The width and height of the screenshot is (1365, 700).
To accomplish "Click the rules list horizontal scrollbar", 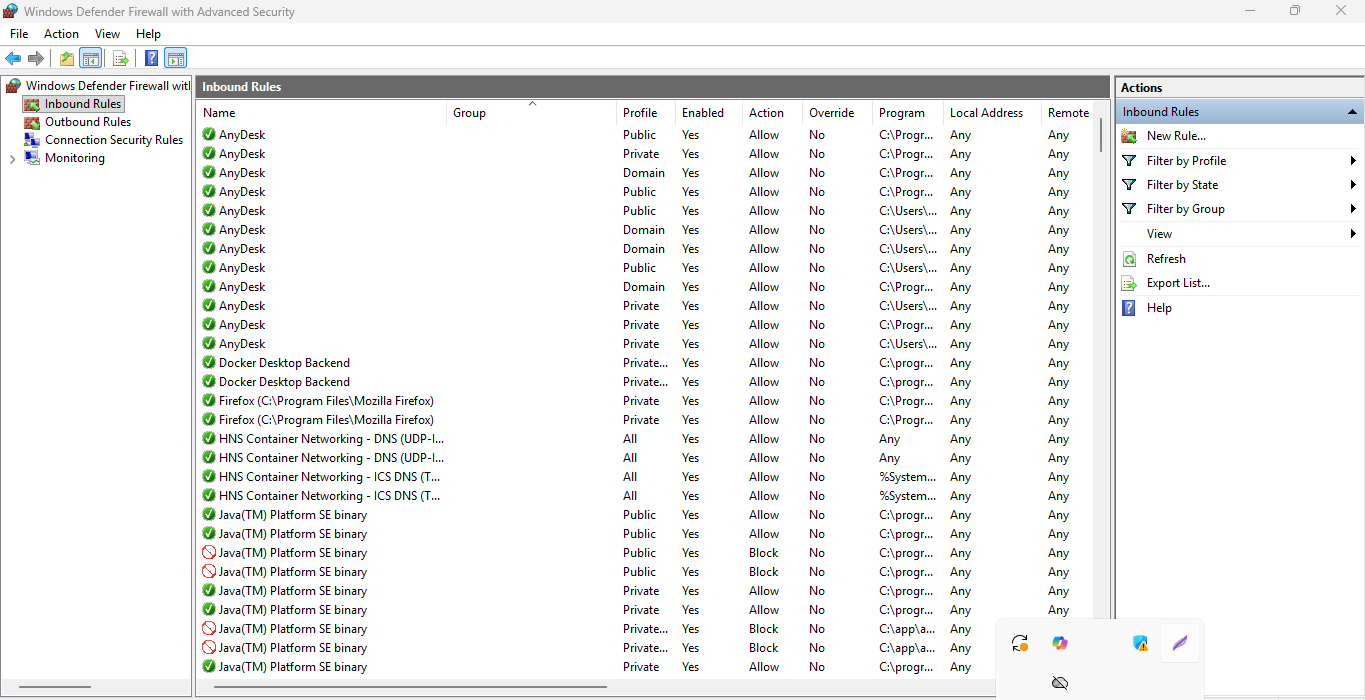I will point(410,687).
